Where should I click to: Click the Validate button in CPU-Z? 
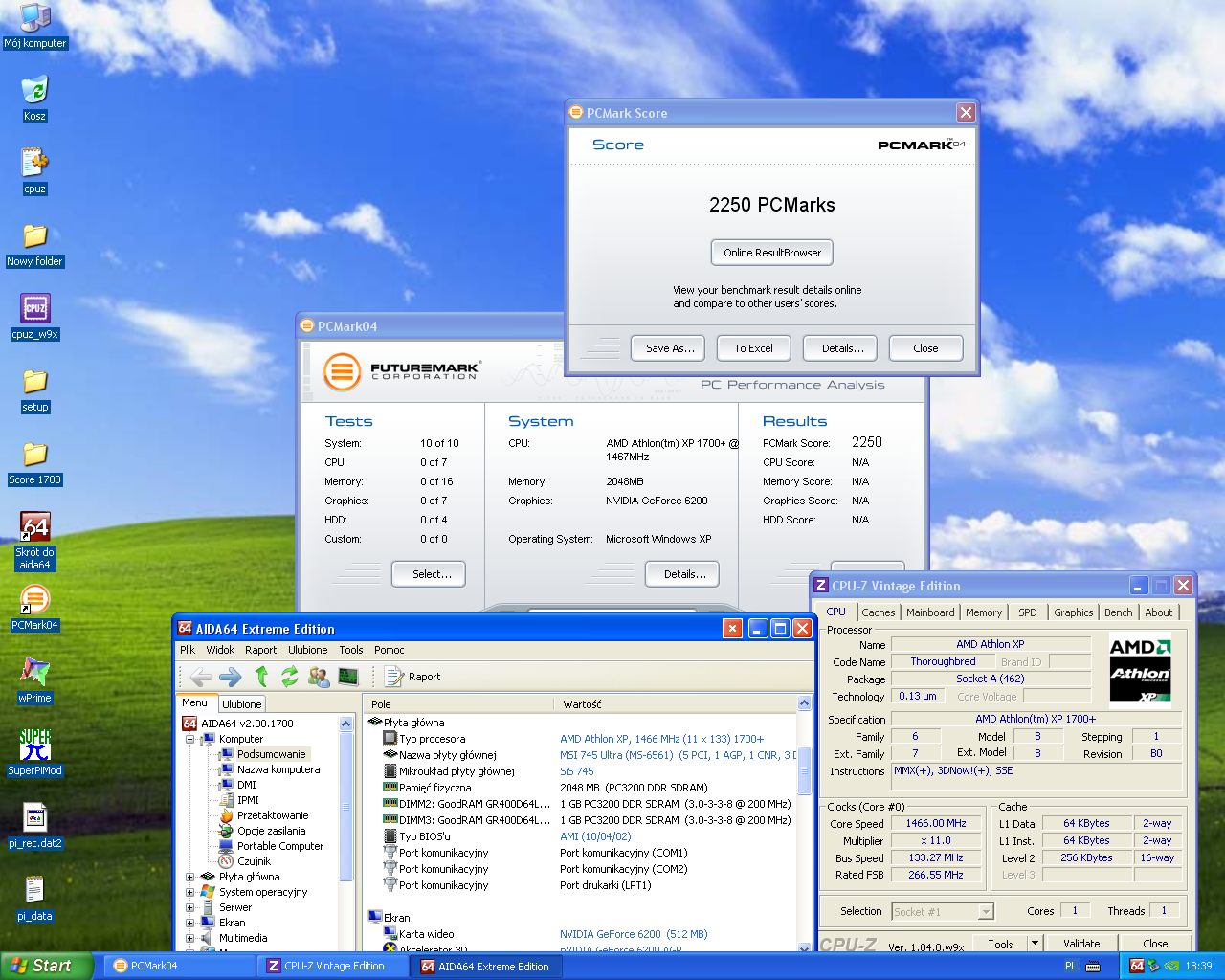(x=1081, y=944)
